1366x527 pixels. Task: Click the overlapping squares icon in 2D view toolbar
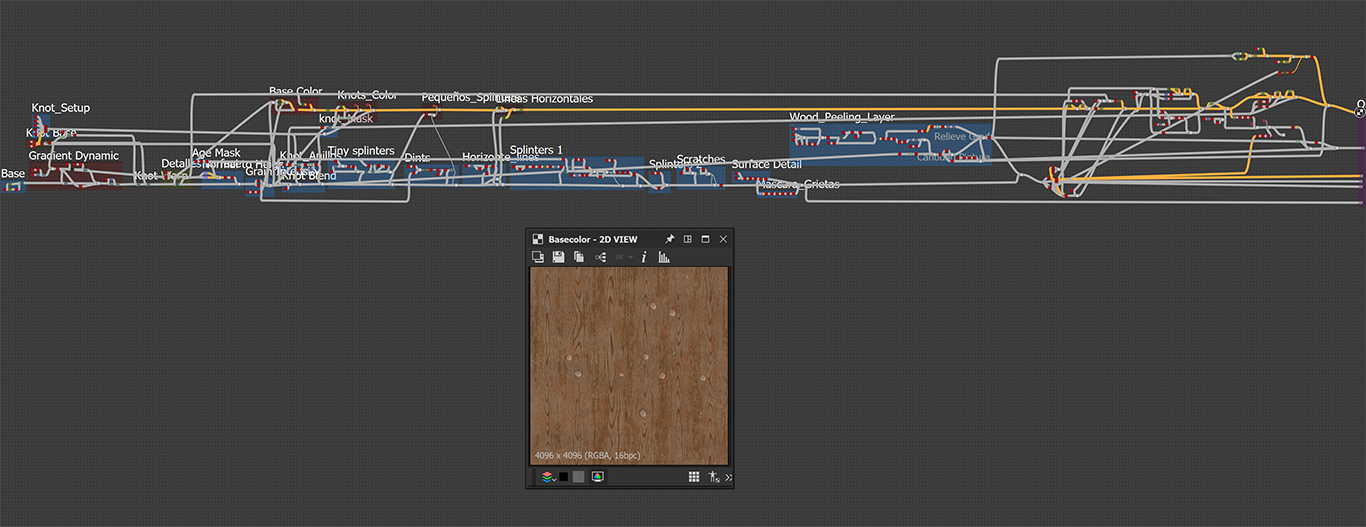pyautogui.click(x=538, y=257)
